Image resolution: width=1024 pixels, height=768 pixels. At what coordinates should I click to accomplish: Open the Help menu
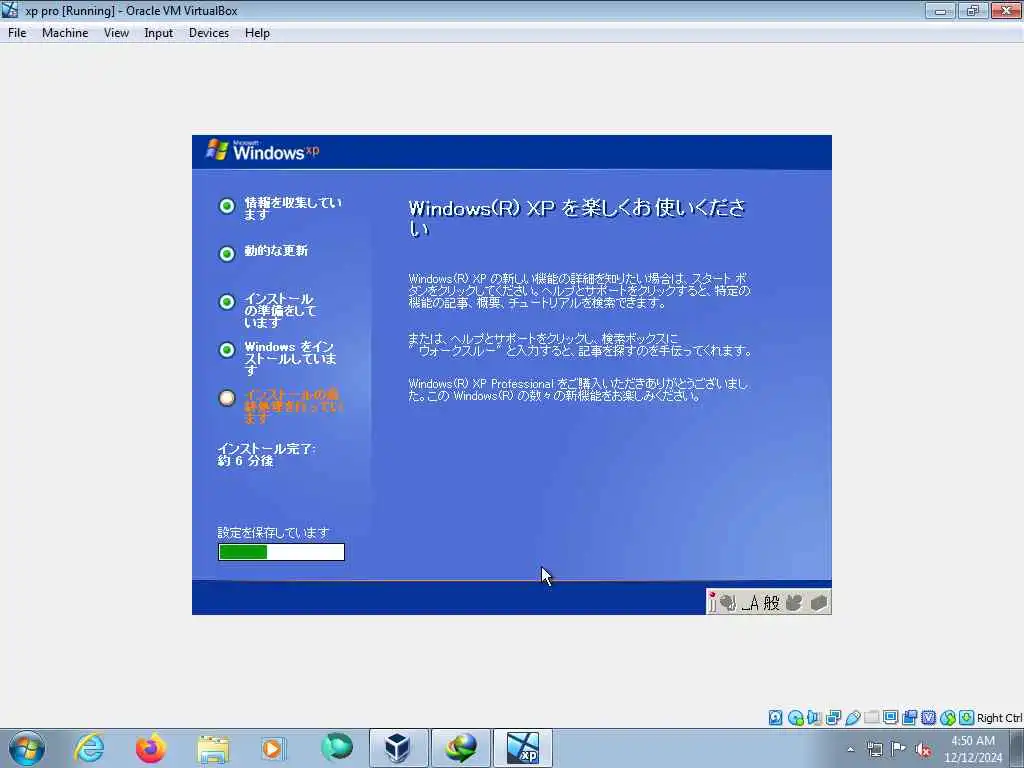[257, 33]
